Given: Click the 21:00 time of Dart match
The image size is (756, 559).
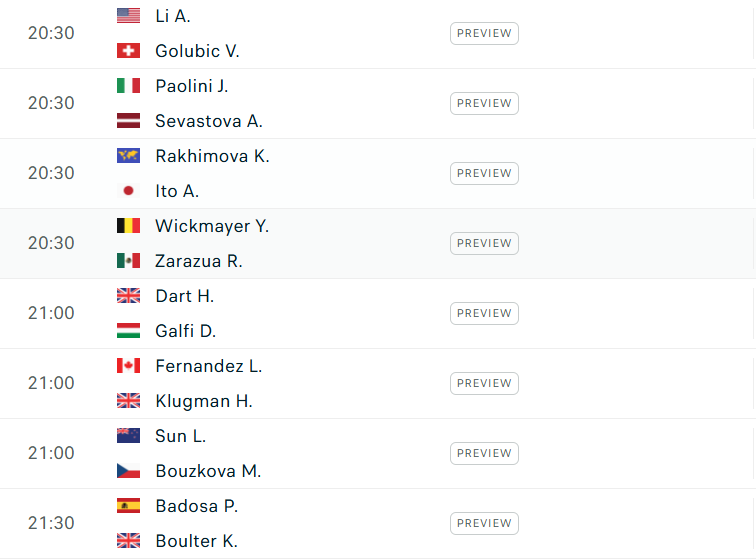Looking at the screenshot, I should [51, 313].
